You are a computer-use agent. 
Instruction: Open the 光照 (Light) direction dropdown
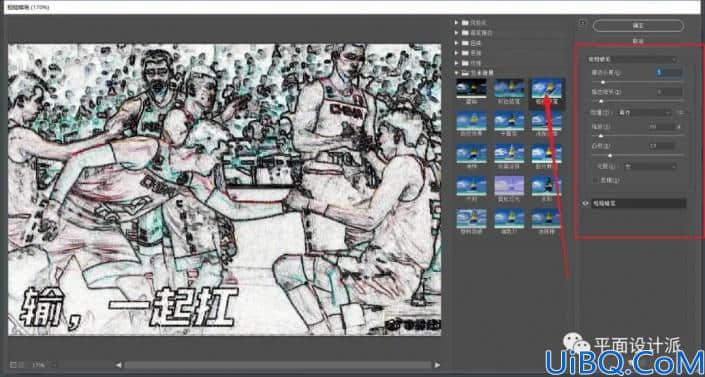point(651,166)
